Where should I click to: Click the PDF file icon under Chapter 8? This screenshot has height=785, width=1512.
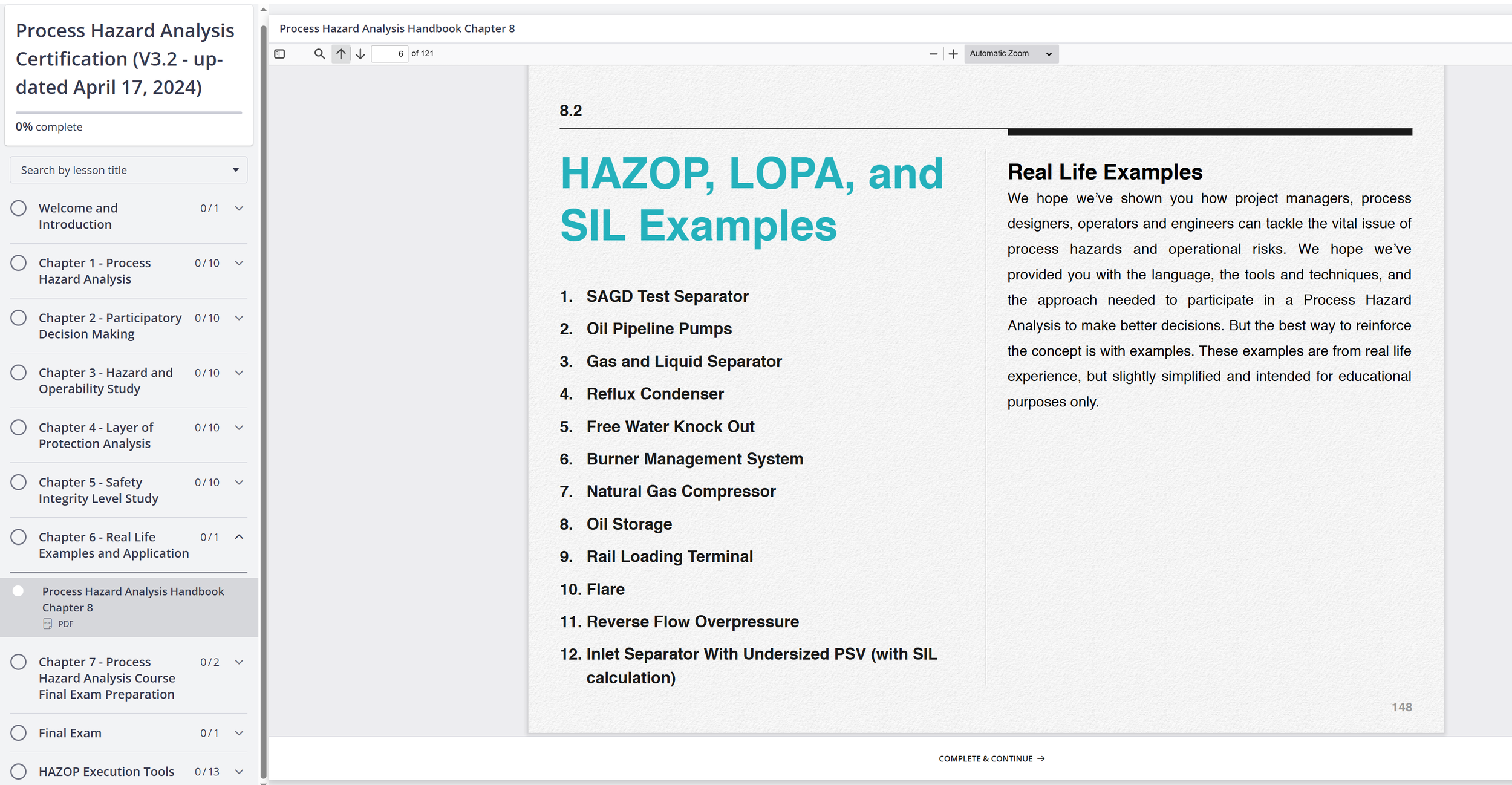[x=48, y=624]
